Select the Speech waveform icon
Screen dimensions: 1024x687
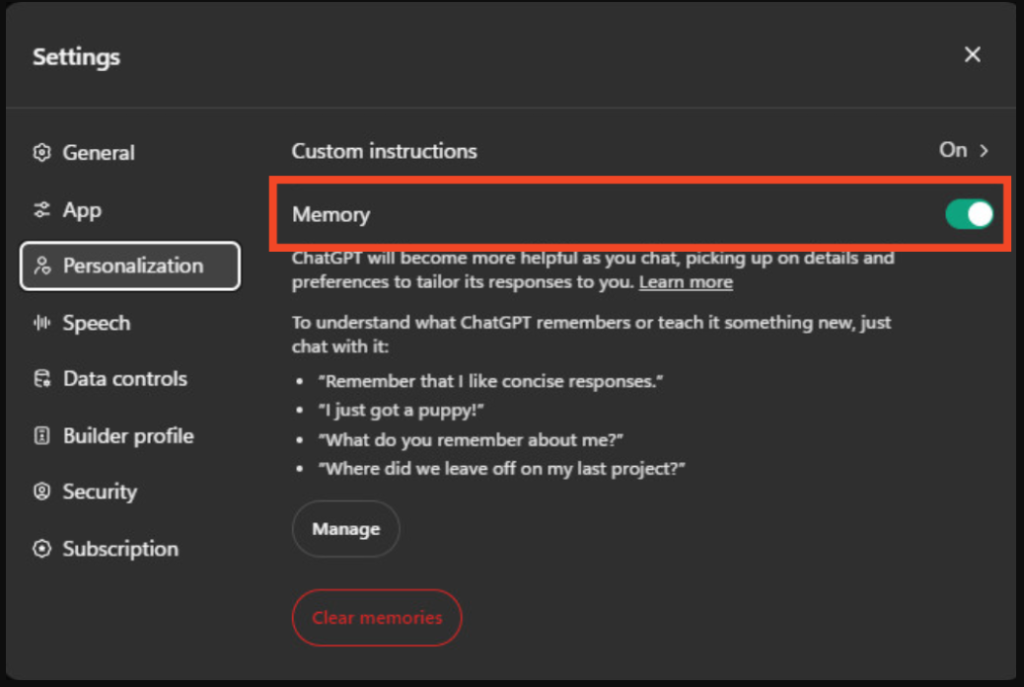[x=41, y=322]
